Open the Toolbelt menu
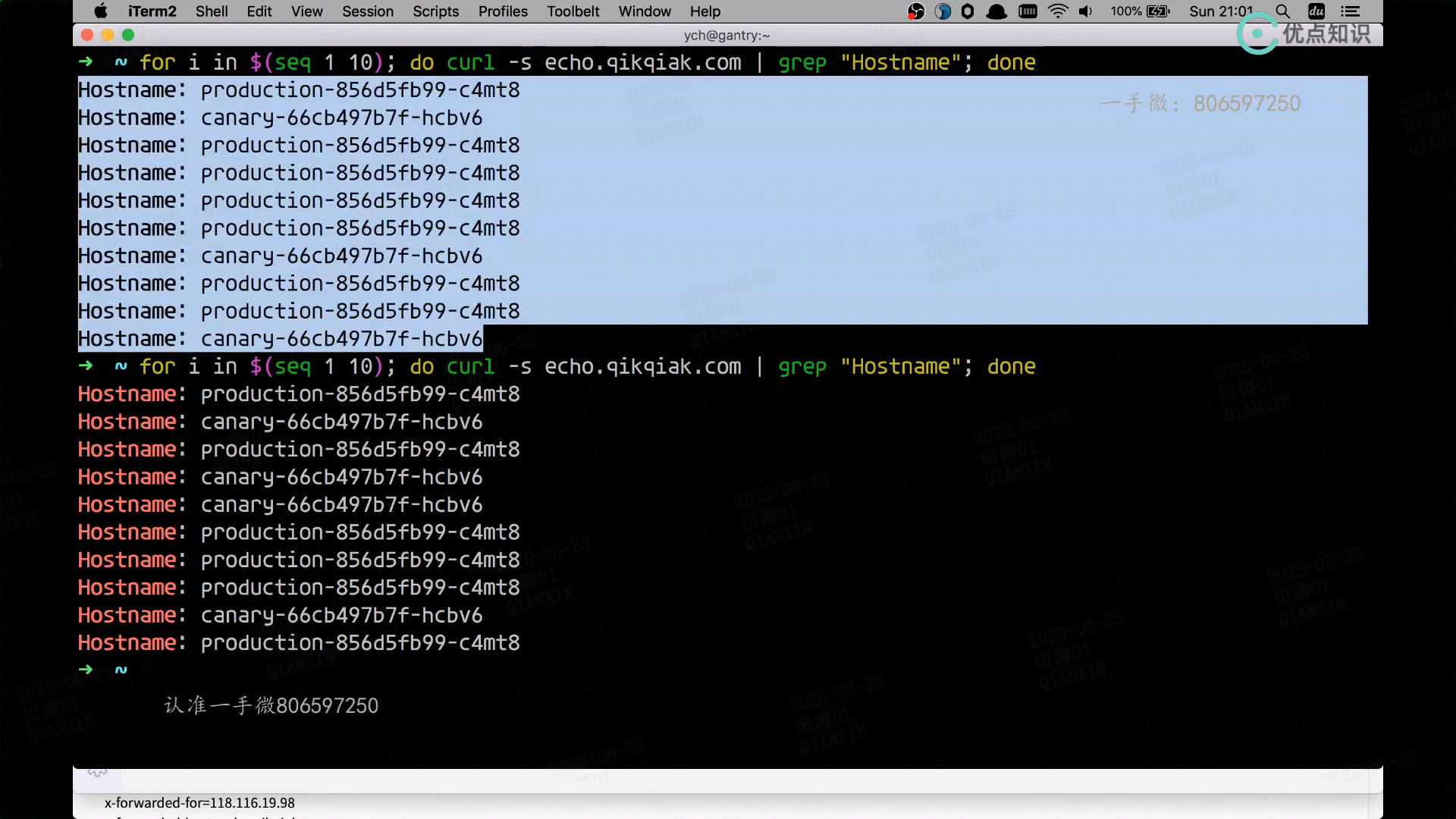1456x819 pixels. pyautogui.click(x=573, y=11)
